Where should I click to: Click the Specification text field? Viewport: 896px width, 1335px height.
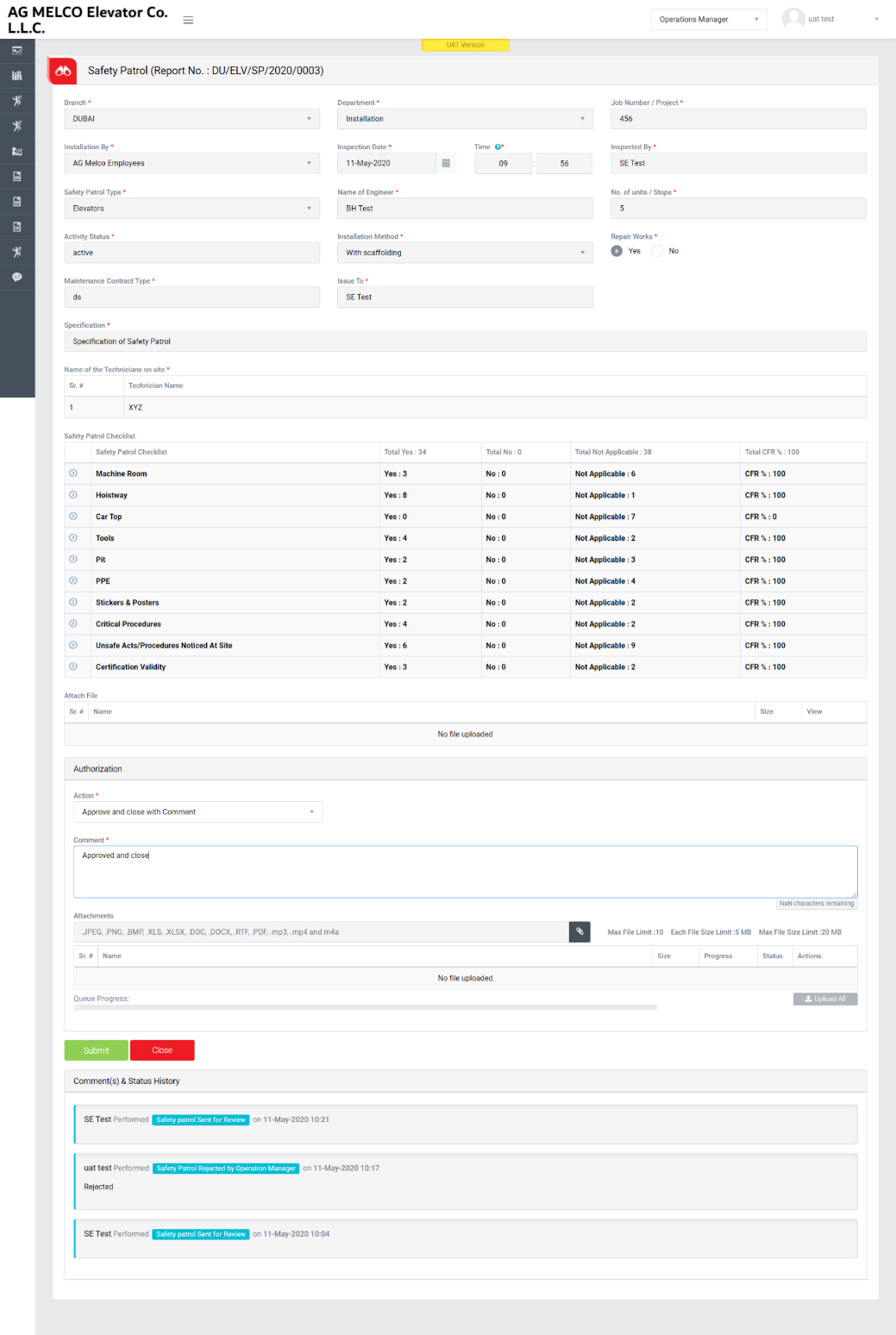point(465,342)
